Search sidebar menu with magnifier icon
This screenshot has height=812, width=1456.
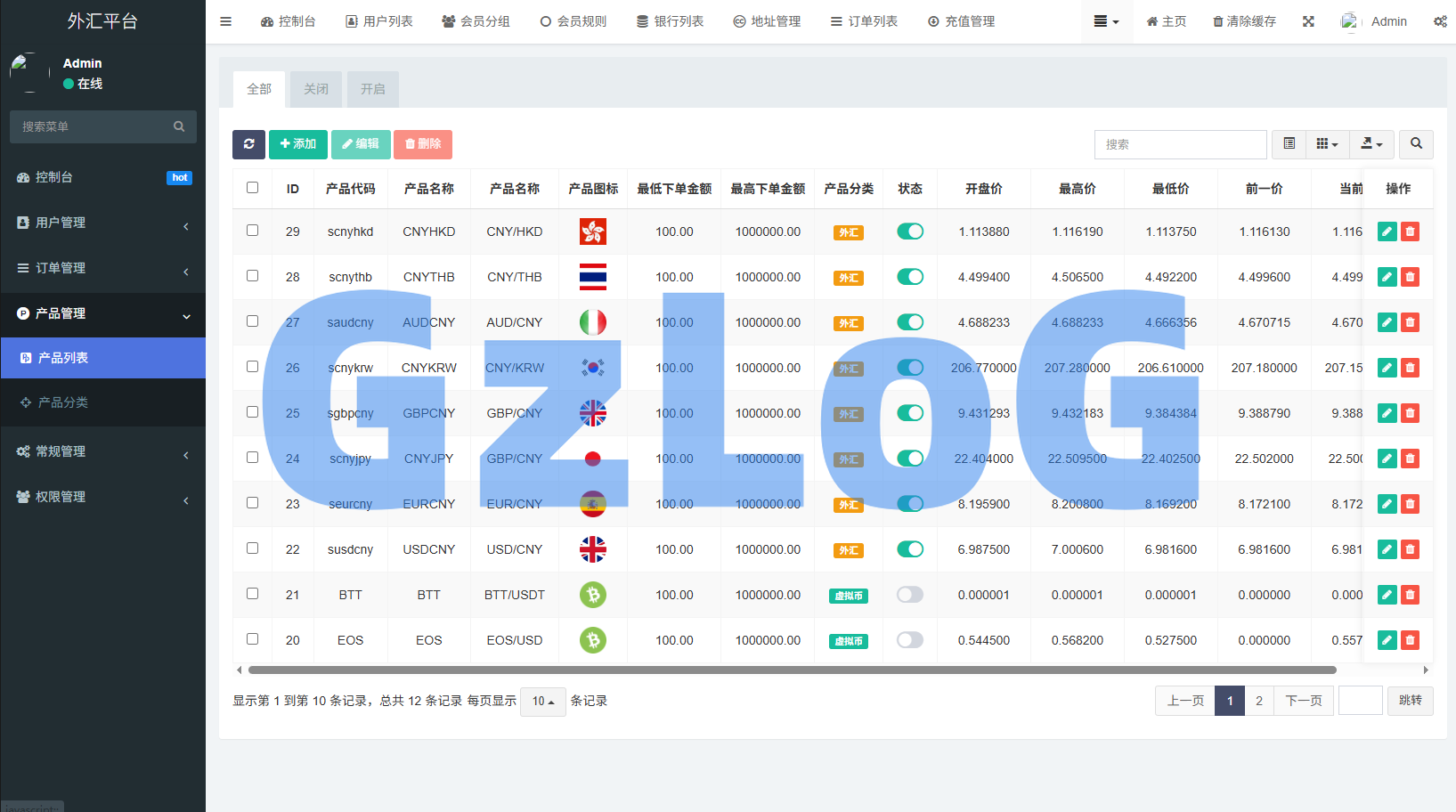tap(179, 126)
